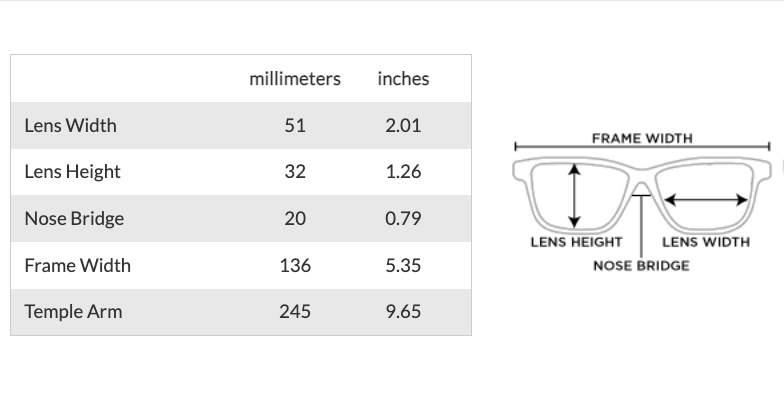
Task: Select the Frame Width row label in table
Action: tap(77, 265)
